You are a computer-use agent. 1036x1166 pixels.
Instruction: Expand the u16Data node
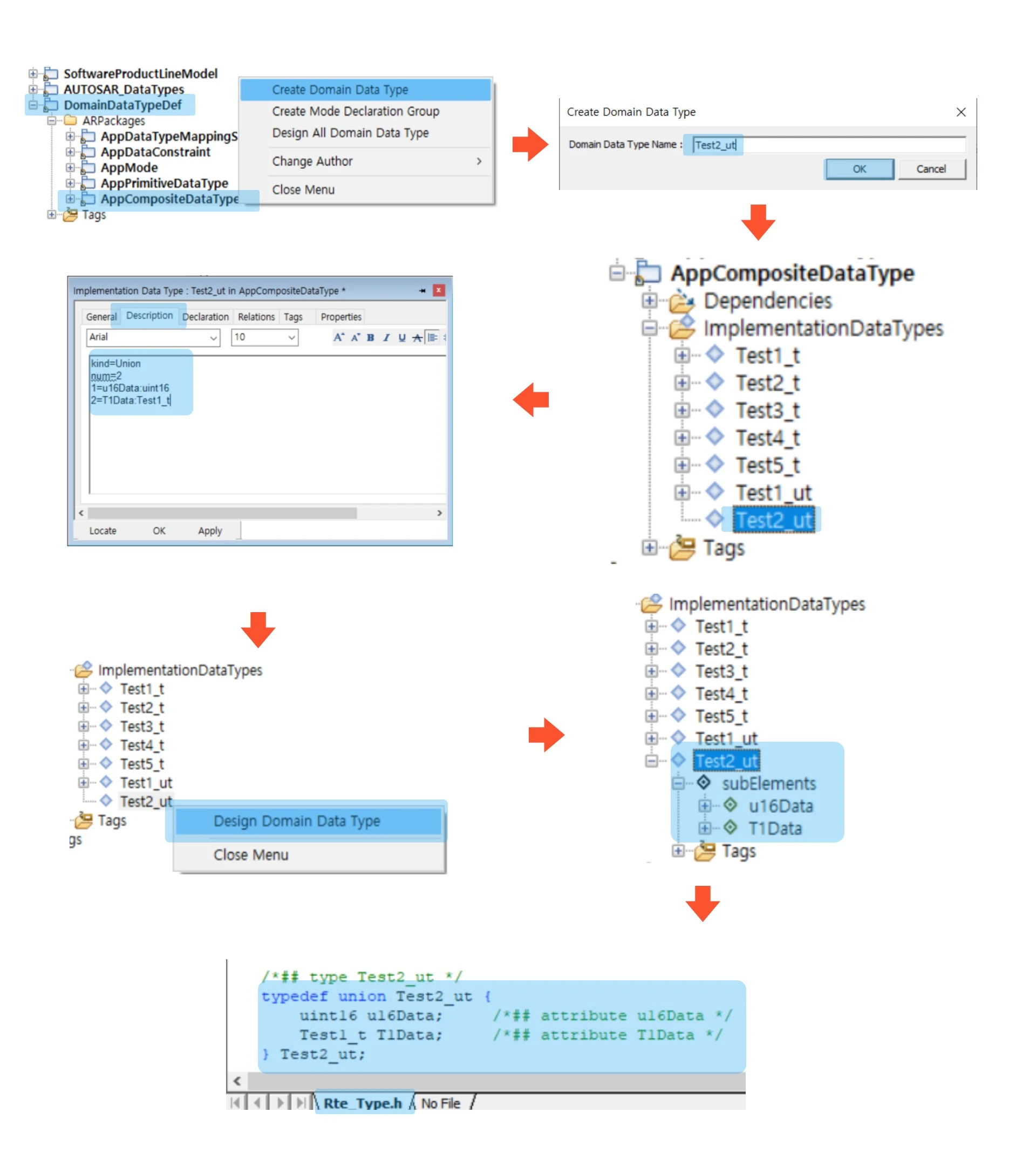[705, 805]
